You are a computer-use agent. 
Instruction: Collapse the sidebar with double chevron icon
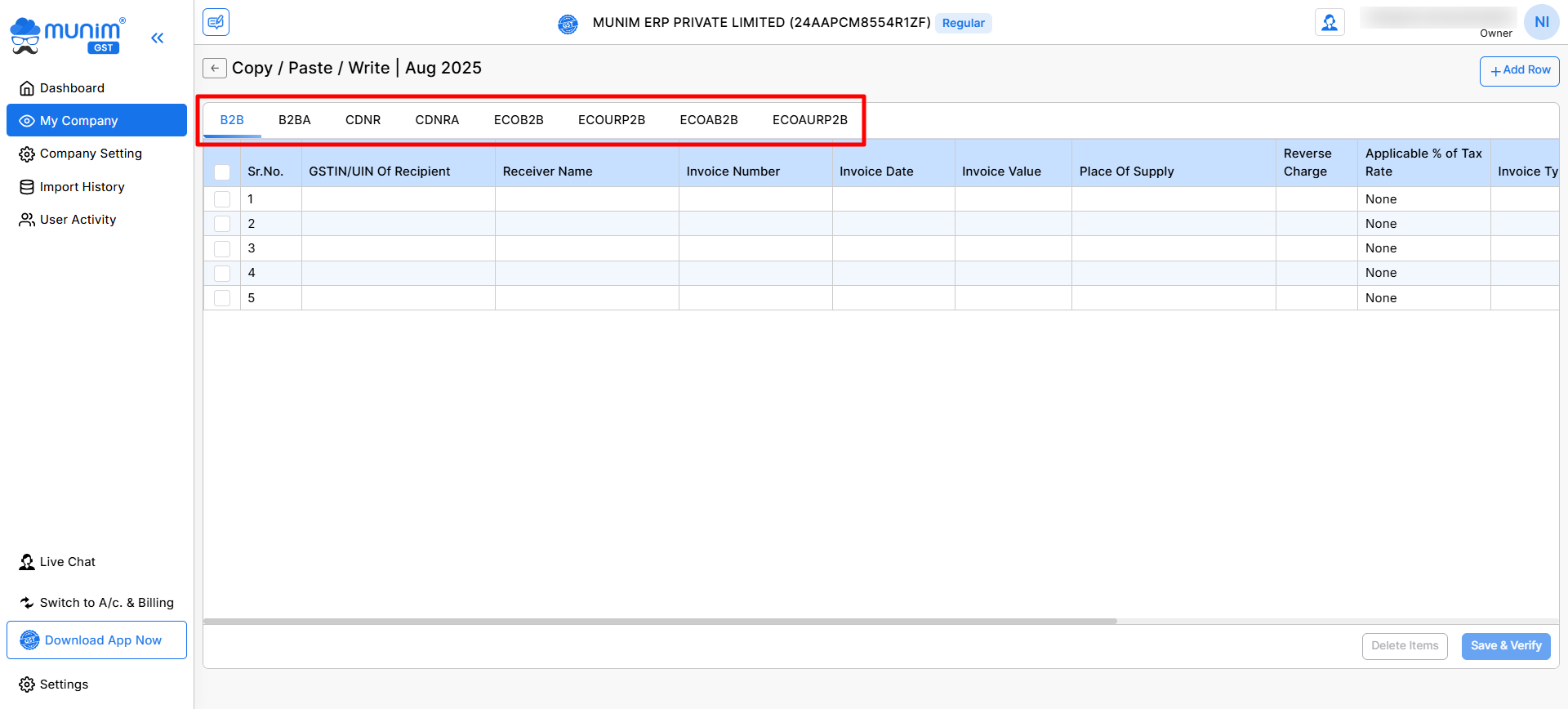tap(158, 38)
